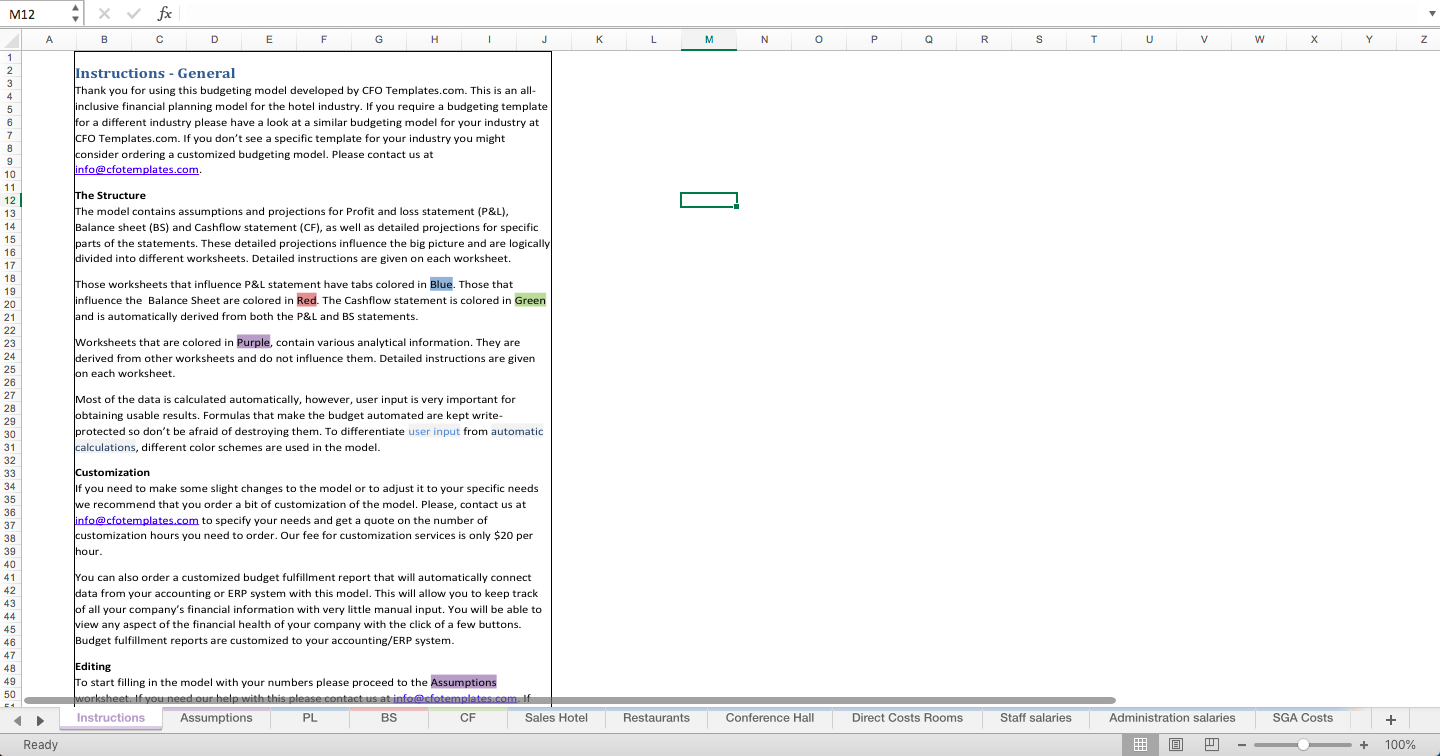Click the highlighted word 'Red'

click(x=306, y=300)
